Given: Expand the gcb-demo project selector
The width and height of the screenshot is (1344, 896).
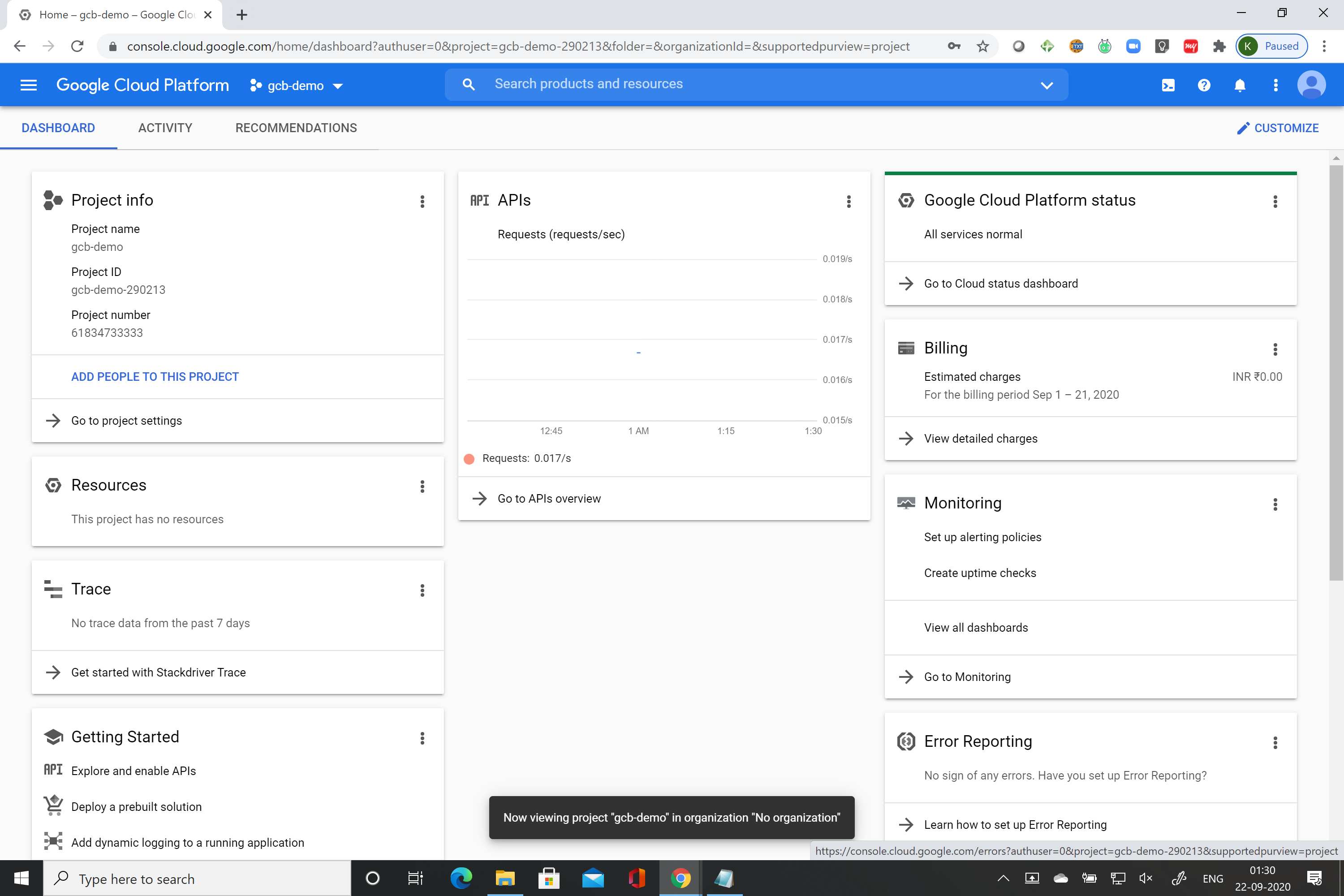Looking at the screenshot, I should (297, 86).
